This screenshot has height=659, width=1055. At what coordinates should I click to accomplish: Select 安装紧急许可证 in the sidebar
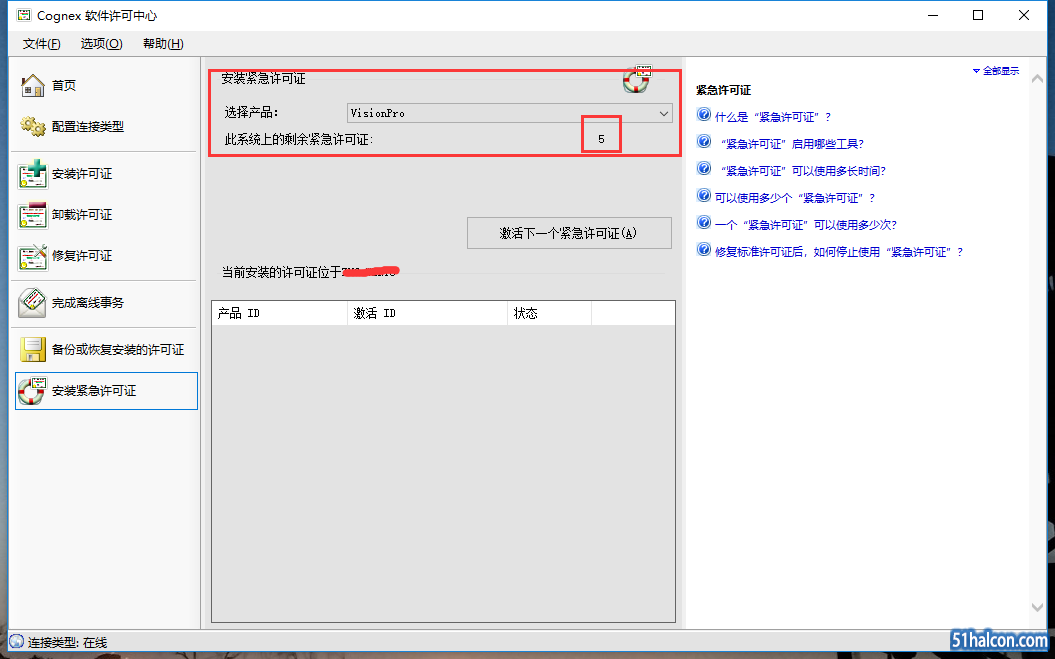(x=106, y=390)
